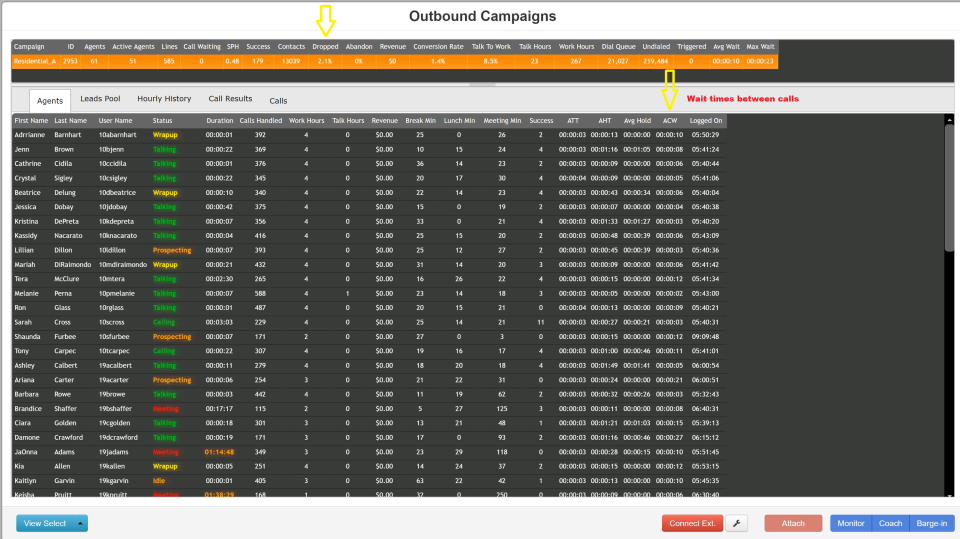Click the Dial Queue column header
Screen dimensions: 960x539
[618, 47]
